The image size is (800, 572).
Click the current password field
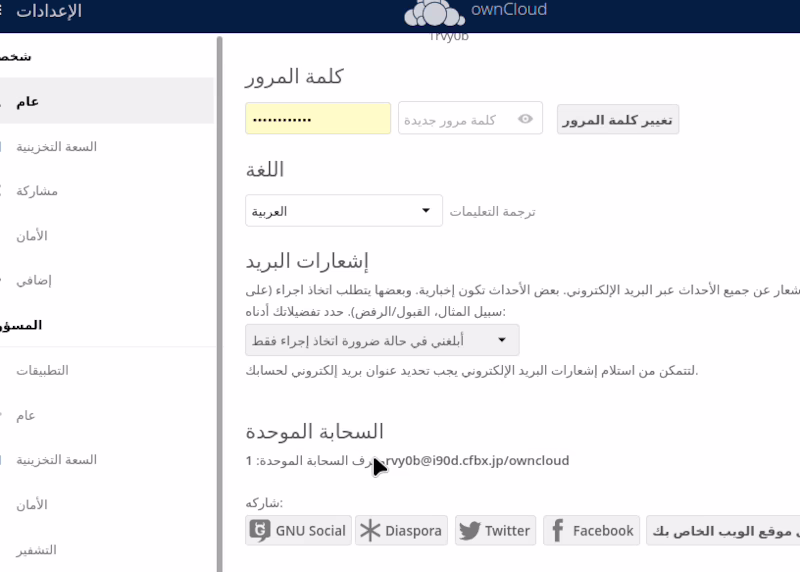318,119
